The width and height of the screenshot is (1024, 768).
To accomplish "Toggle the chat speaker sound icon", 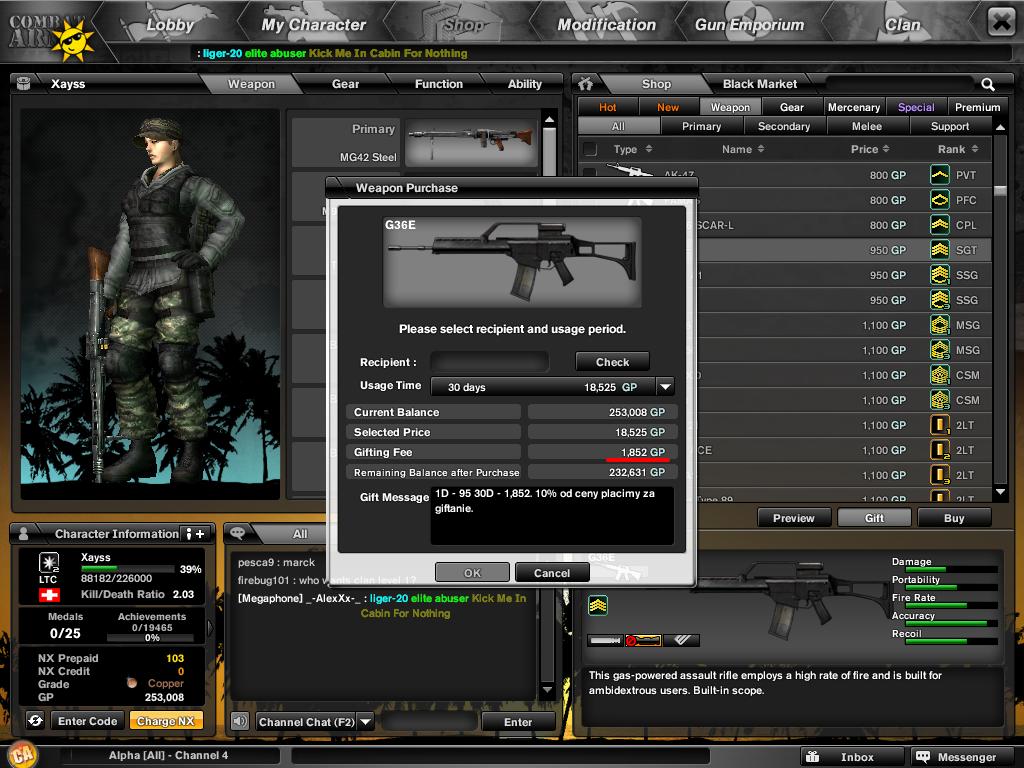I will [x=240, y=721].
